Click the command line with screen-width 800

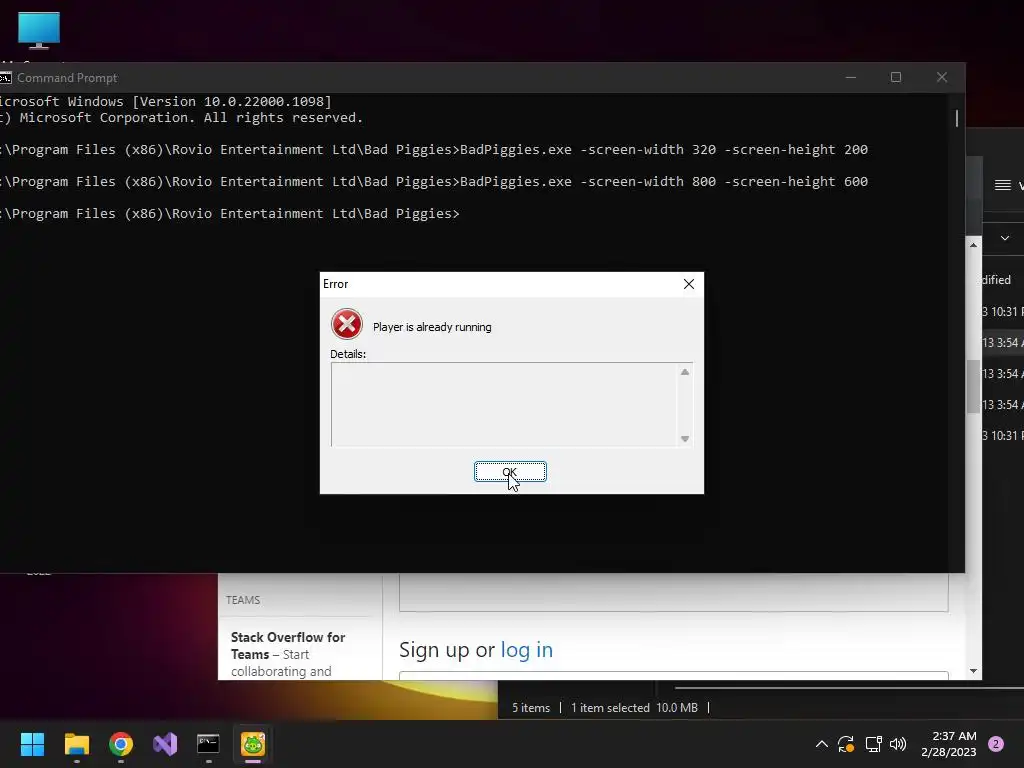434,182
